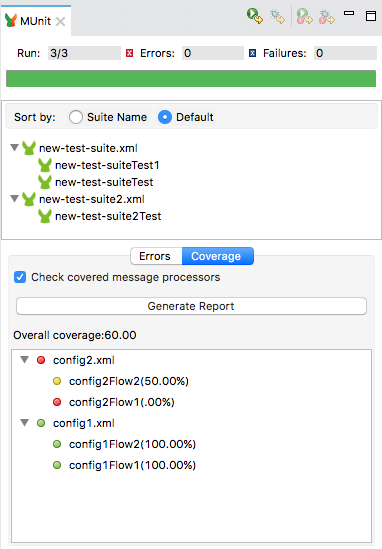
Task: Click the green status dot of config1.xml
Action: click(41, 423)
